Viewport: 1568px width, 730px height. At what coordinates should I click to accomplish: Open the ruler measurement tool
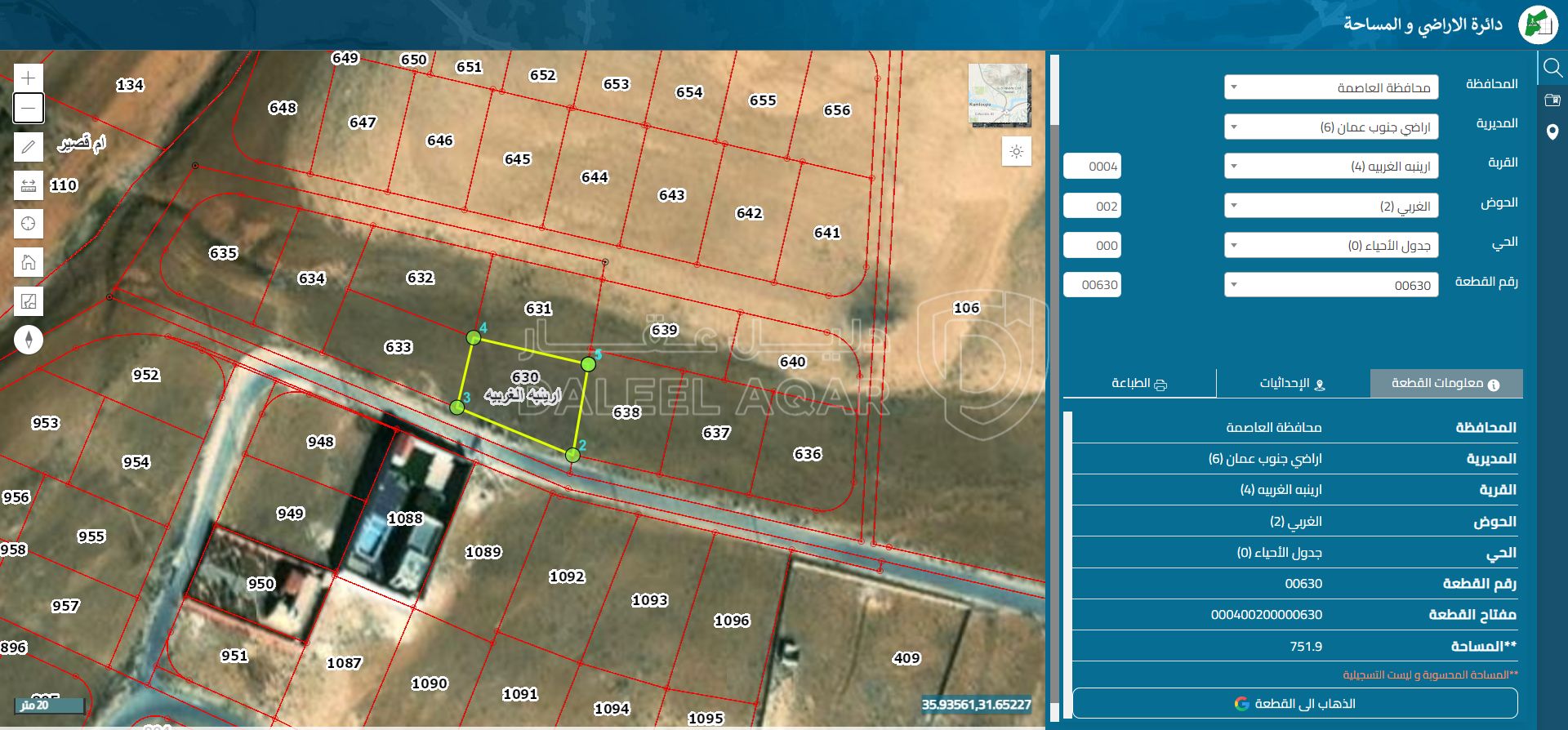[x=29, y=185]
